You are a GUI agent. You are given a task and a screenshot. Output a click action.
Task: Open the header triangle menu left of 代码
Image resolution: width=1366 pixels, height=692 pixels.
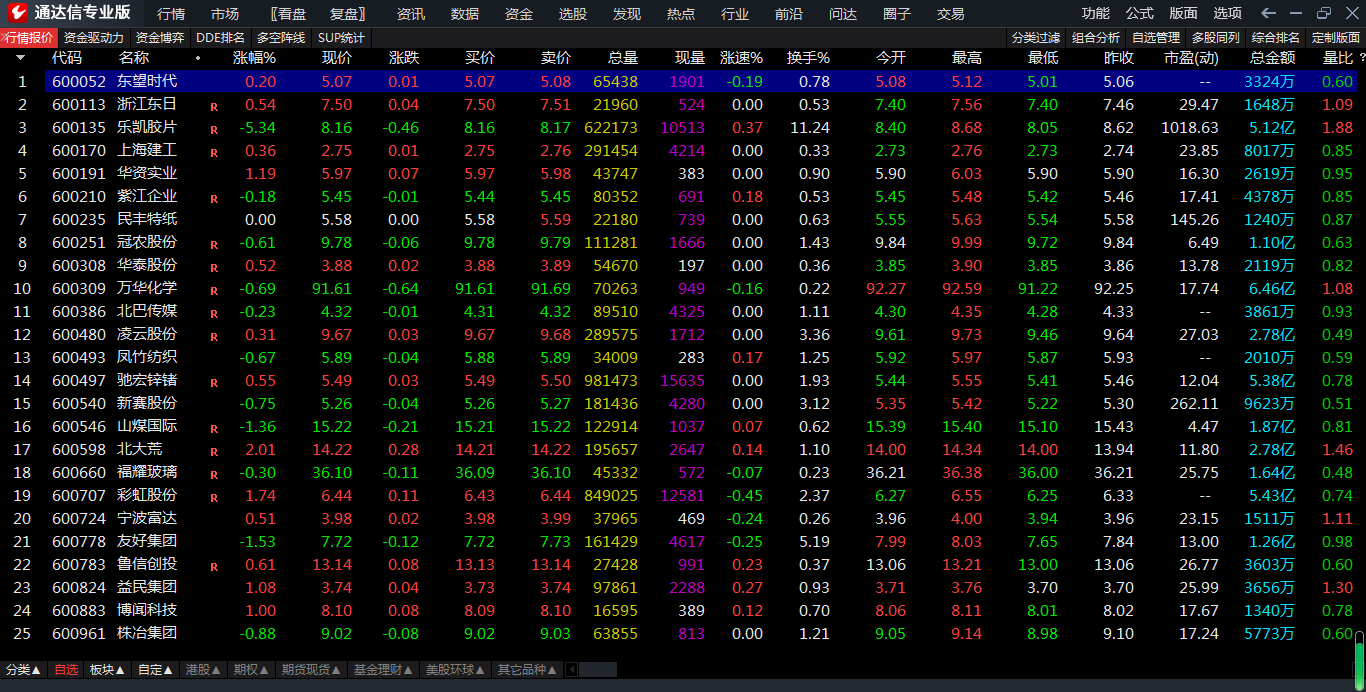(x=20, y=58)
